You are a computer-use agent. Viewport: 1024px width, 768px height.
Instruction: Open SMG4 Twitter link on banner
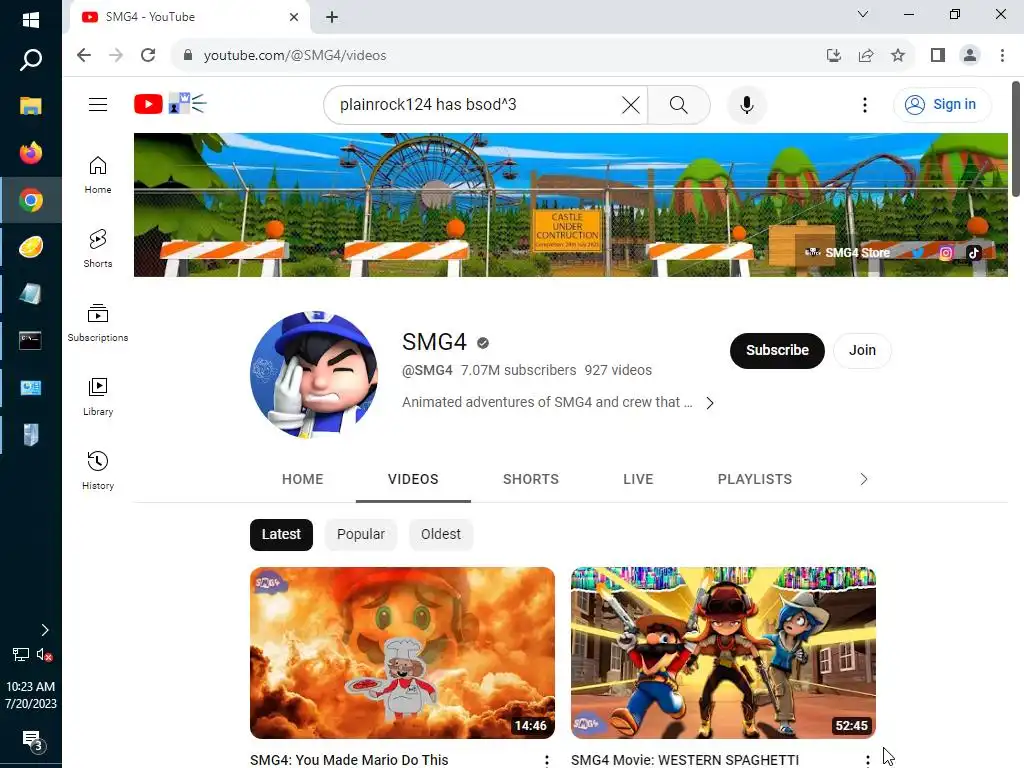click(918, 253)
